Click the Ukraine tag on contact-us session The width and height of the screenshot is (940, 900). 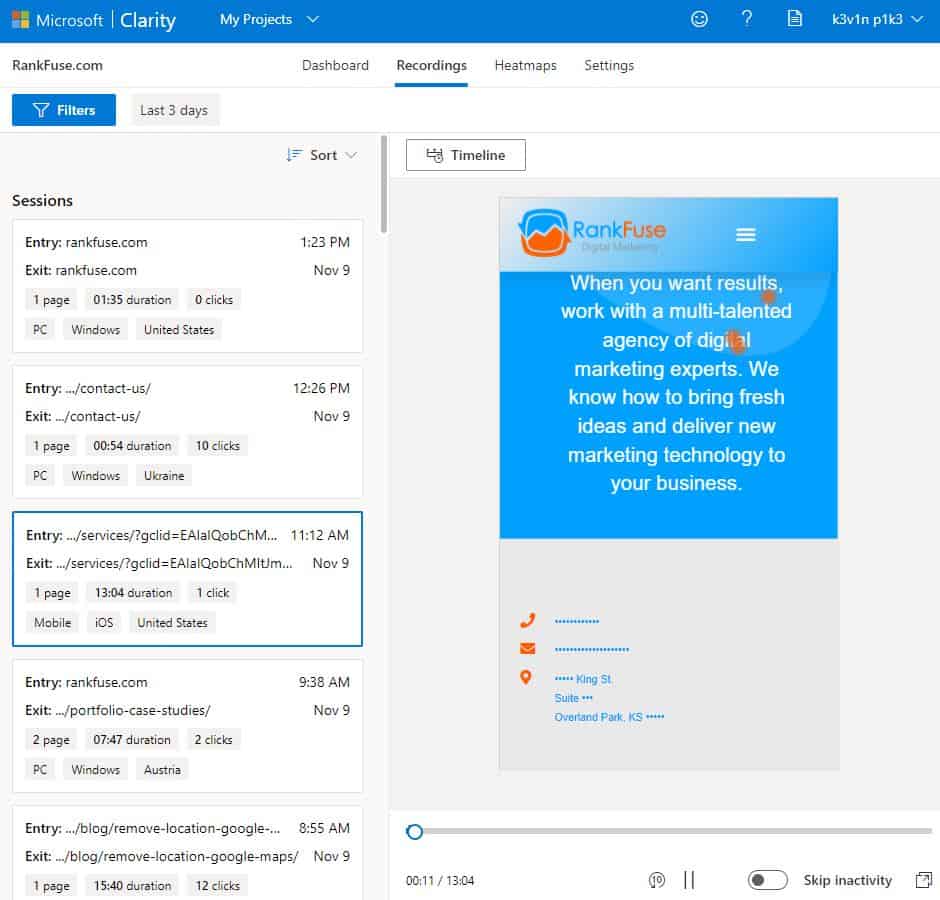coord(164,475)
